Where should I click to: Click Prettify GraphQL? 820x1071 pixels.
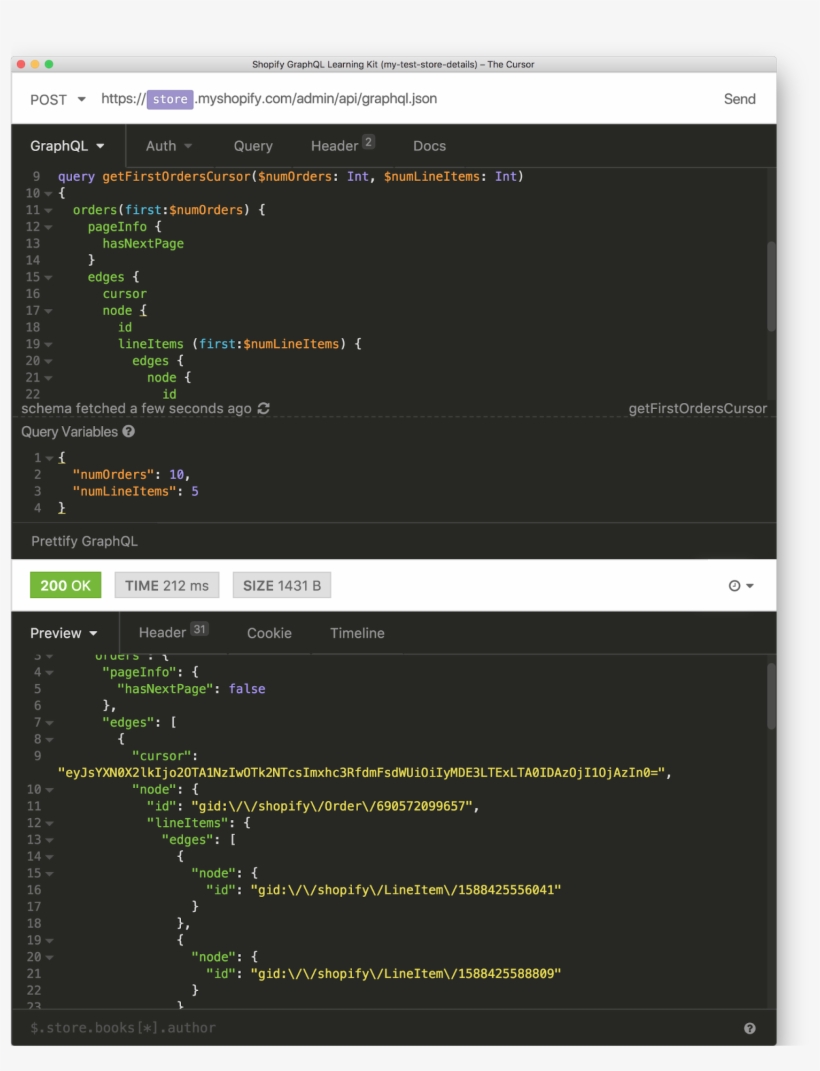coord(84,541)
